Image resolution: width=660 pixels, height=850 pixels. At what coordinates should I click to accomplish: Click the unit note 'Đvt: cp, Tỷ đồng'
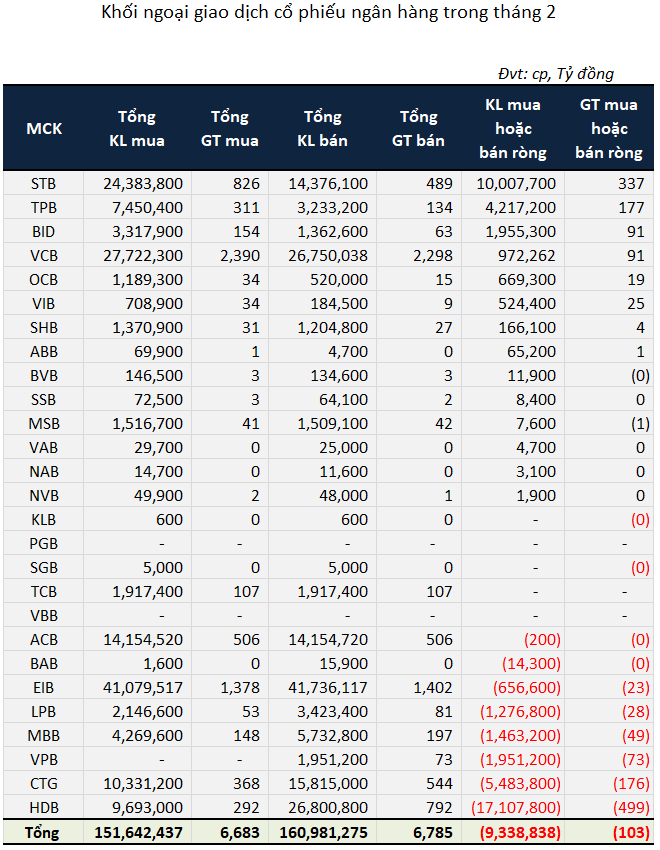[556, 73]
